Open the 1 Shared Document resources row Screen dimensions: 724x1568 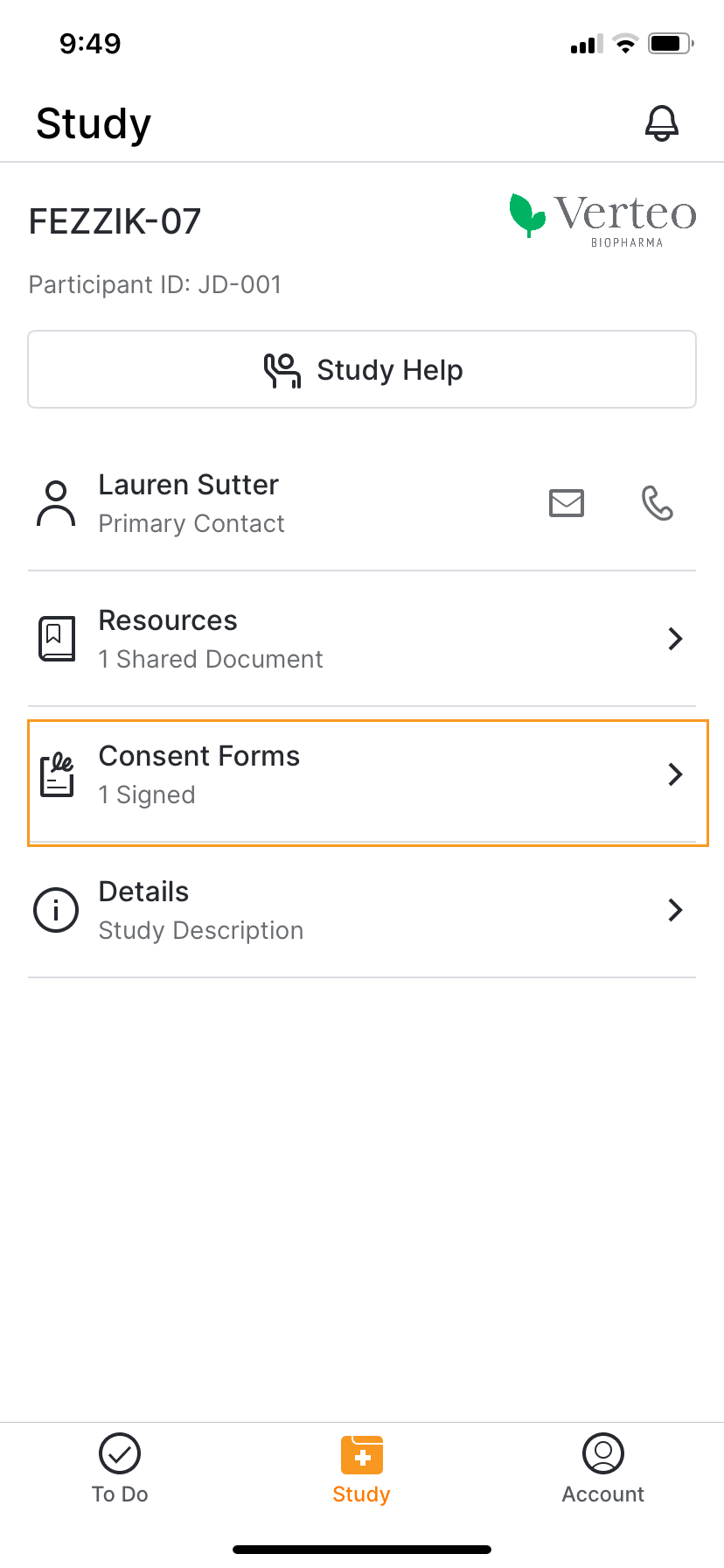point(211,659)
